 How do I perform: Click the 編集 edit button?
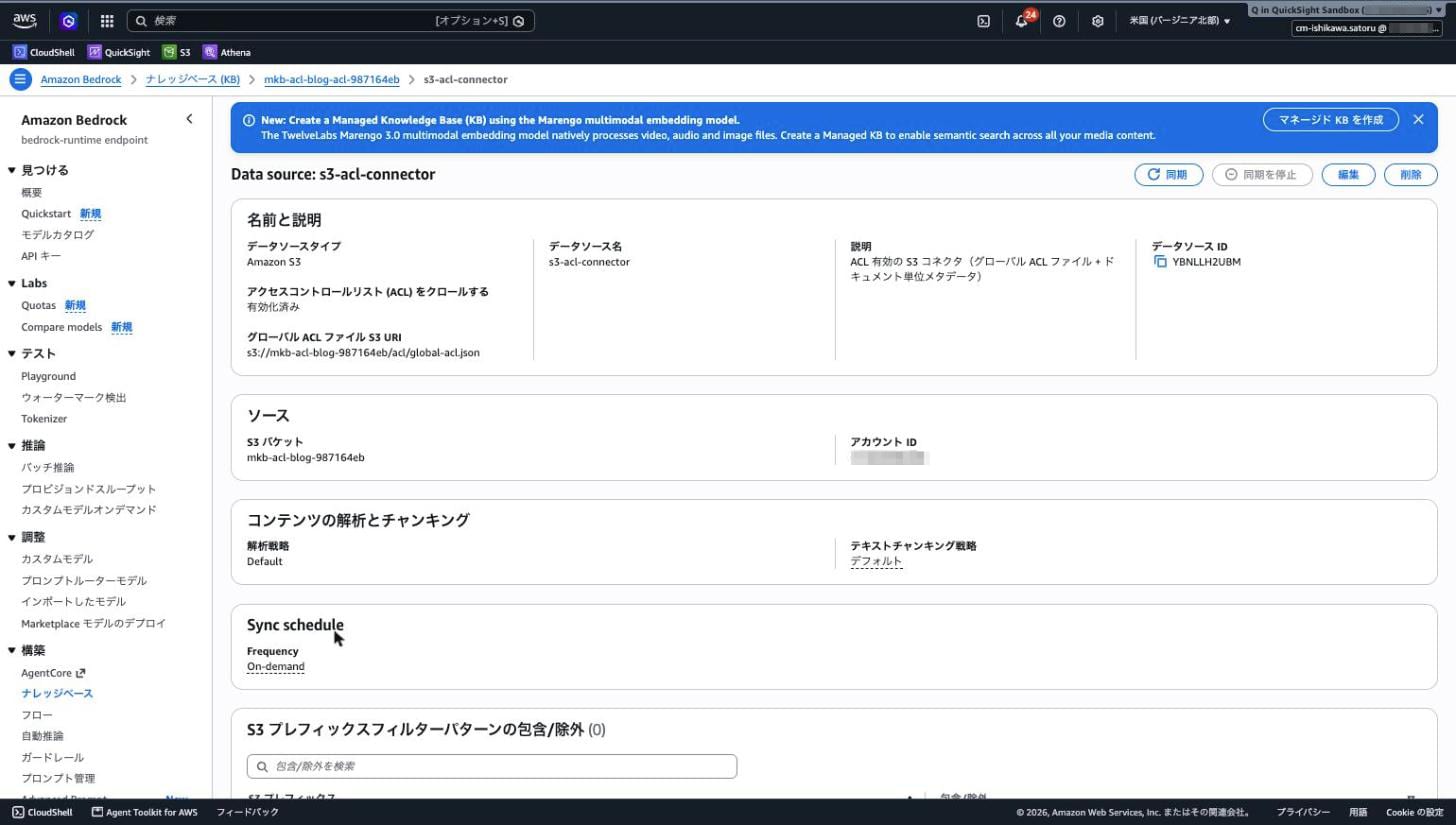click(1348, 174)
